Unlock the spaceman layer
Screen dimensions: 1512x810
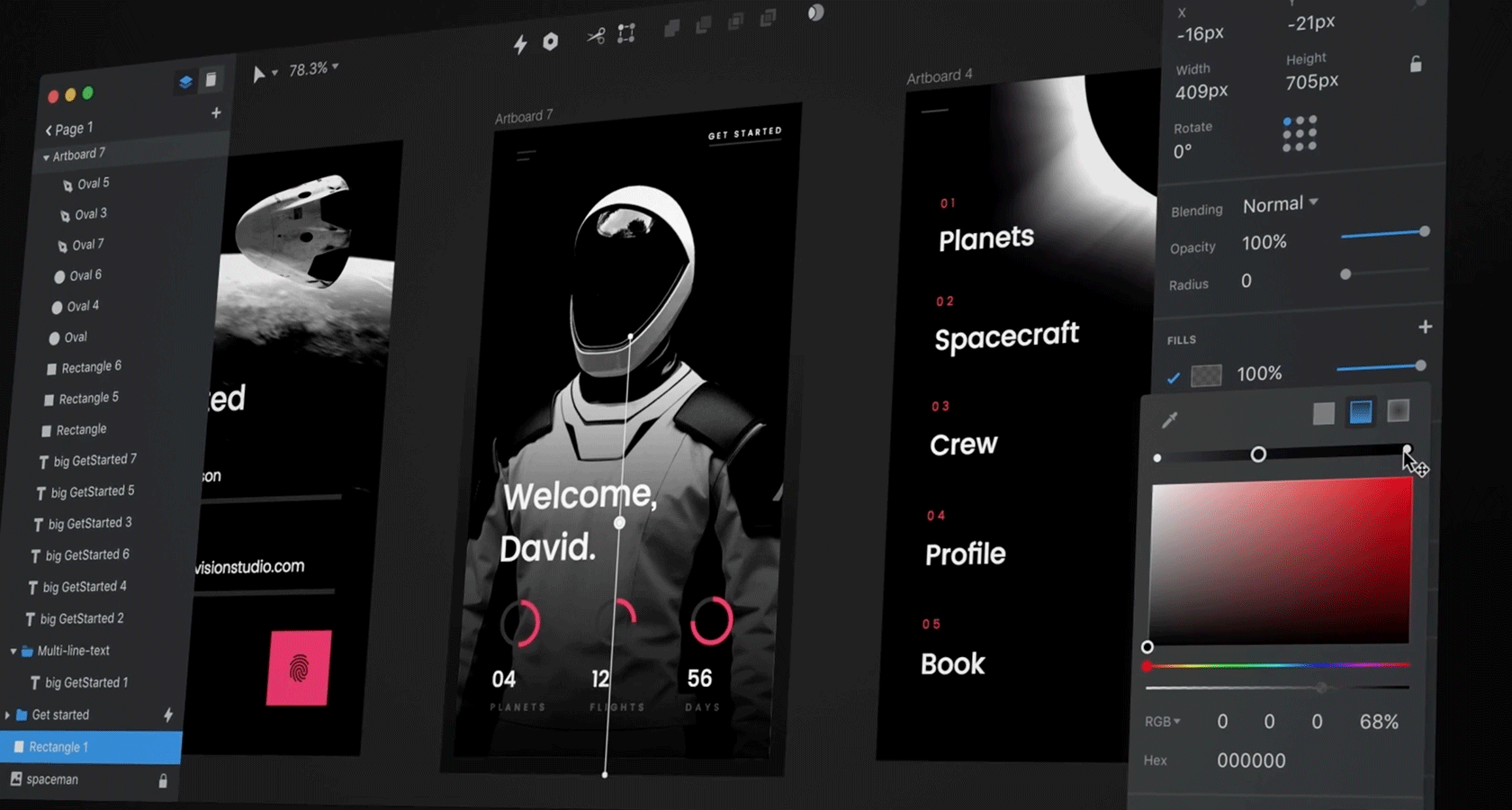(x=165, y=780)
